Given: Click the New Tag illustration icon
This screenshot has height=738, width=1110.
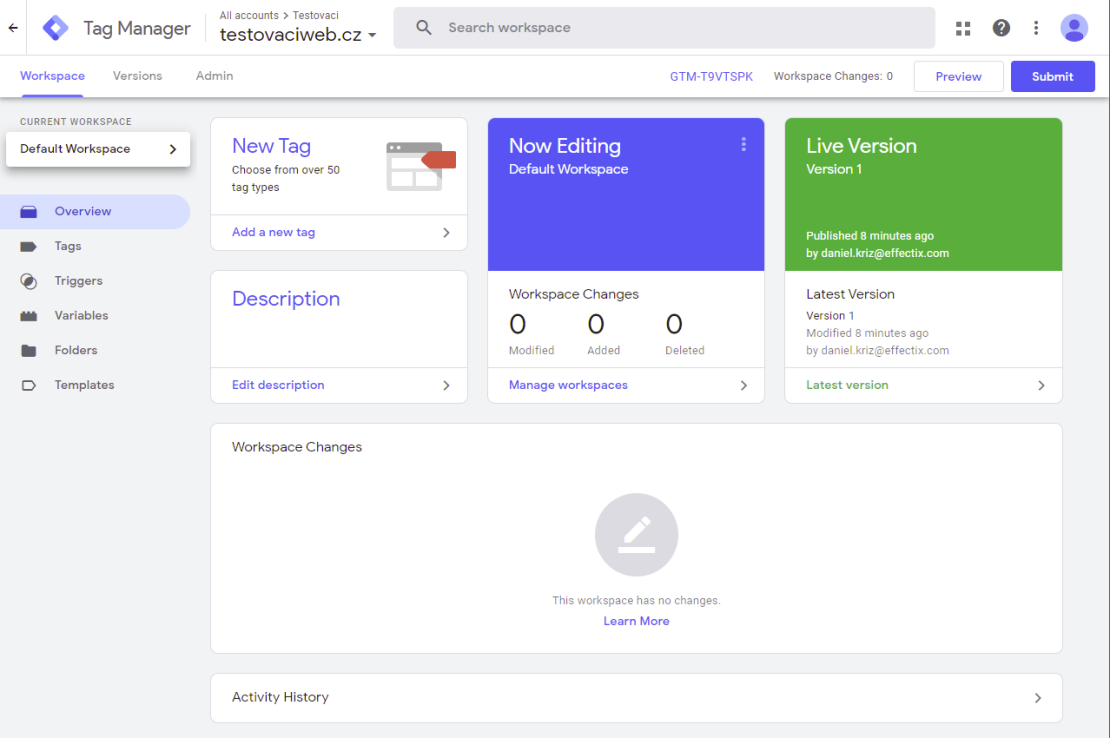Looking at the screenshot, I should pos(420,166).
